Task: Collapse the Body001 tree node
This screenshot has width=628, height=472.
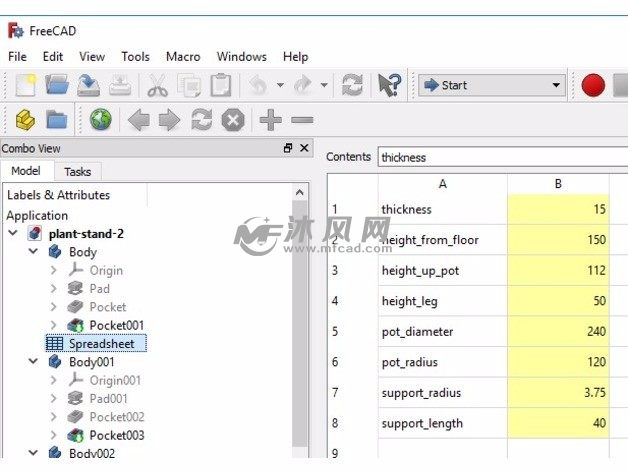Action: pyautogui.click(x=32, y=362)
